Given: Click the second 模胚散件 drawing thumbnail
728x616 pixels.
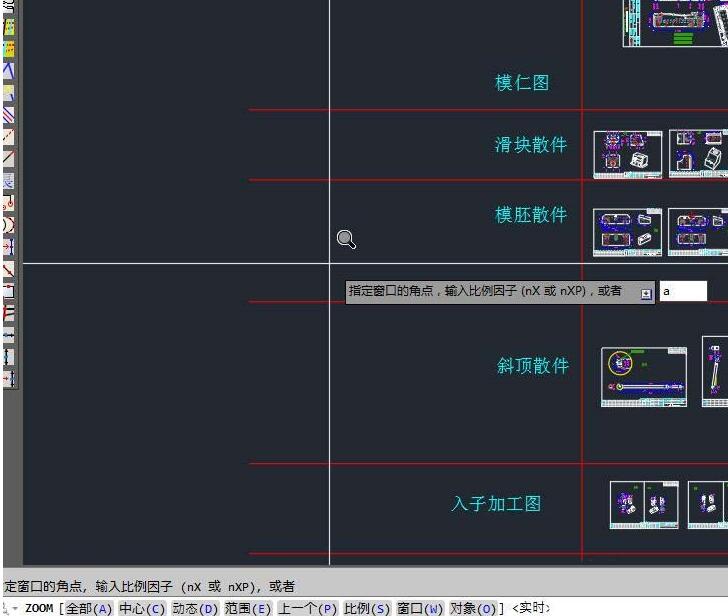Looking at the screenshot, I should click(698, 232).
